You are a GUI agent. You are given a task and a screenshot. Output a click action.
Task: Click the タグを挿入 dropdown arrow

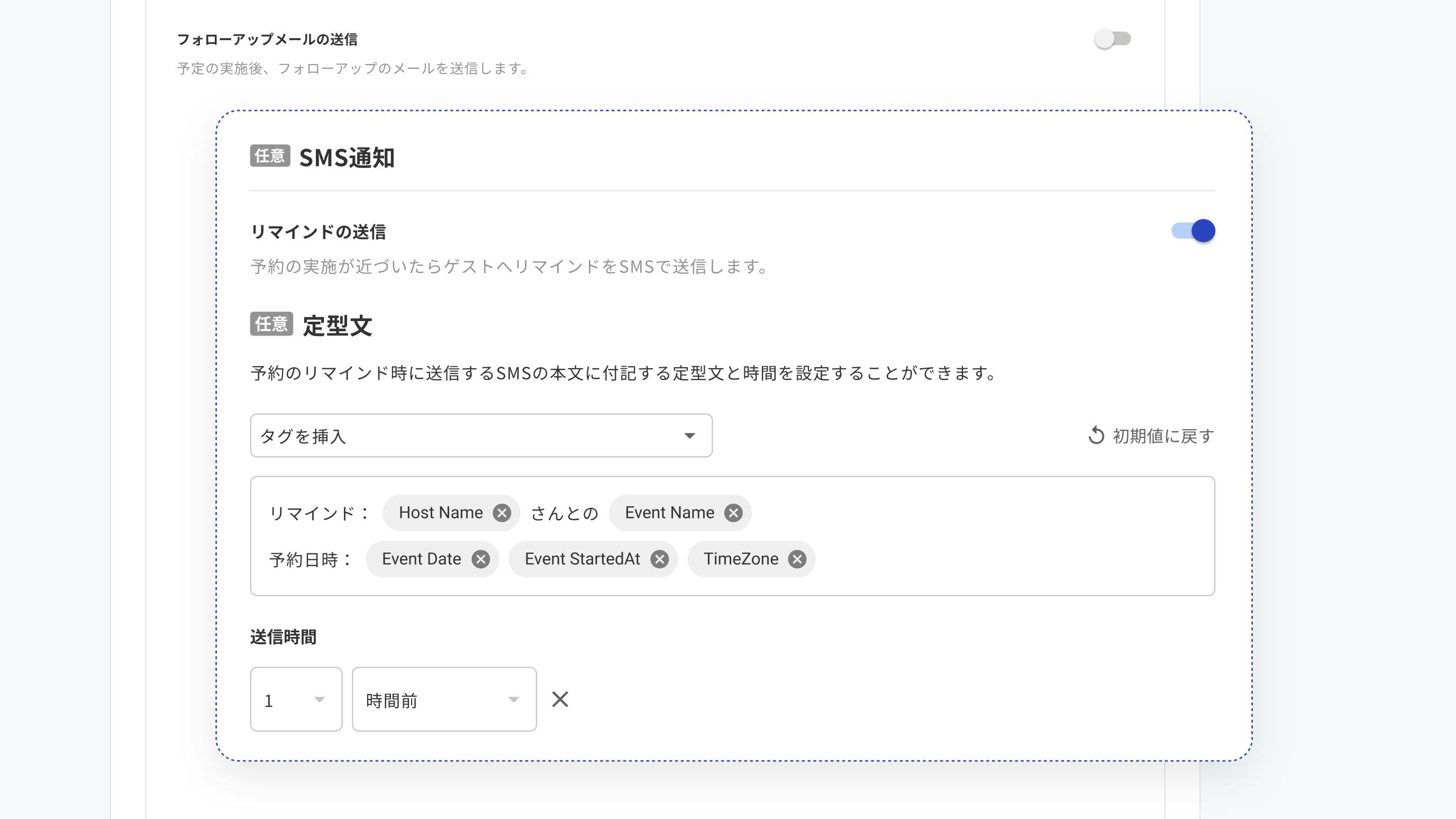point(689,435)
